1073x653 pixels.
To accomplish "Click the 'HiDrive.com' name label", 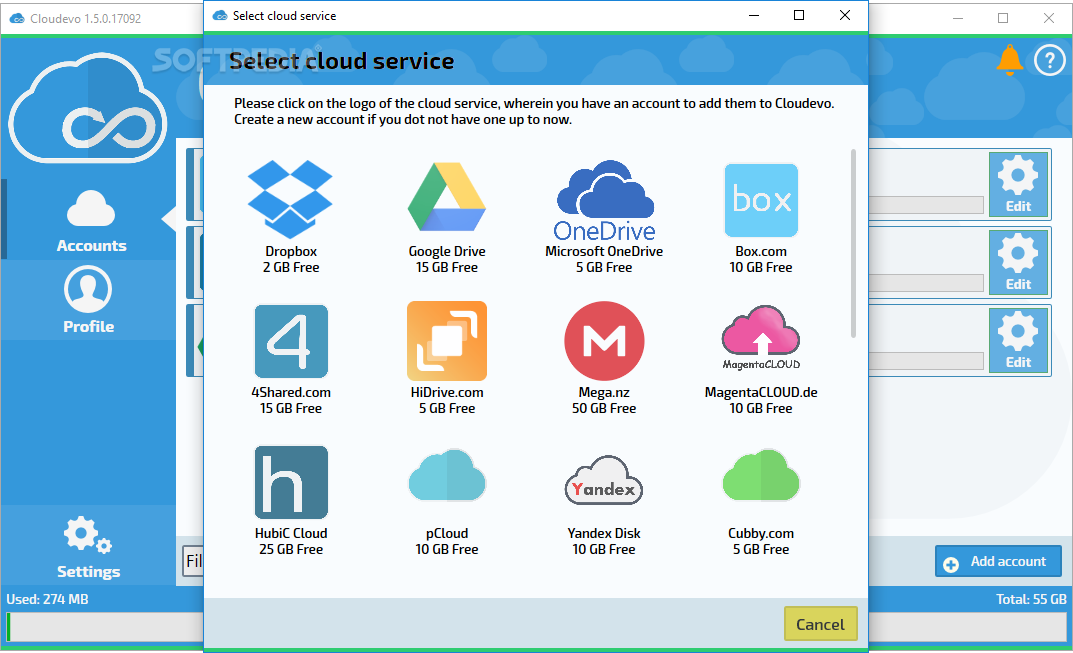I will click(x=447, y=392).
